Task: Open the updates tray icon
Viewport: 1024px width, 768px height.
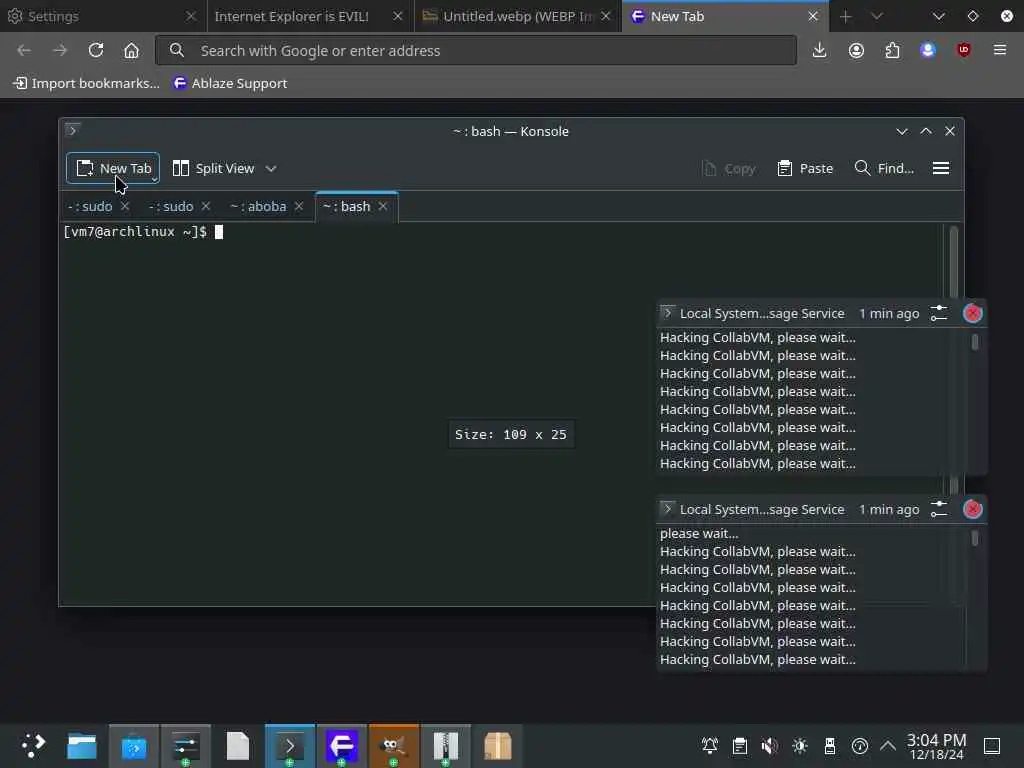Action: 860,746
